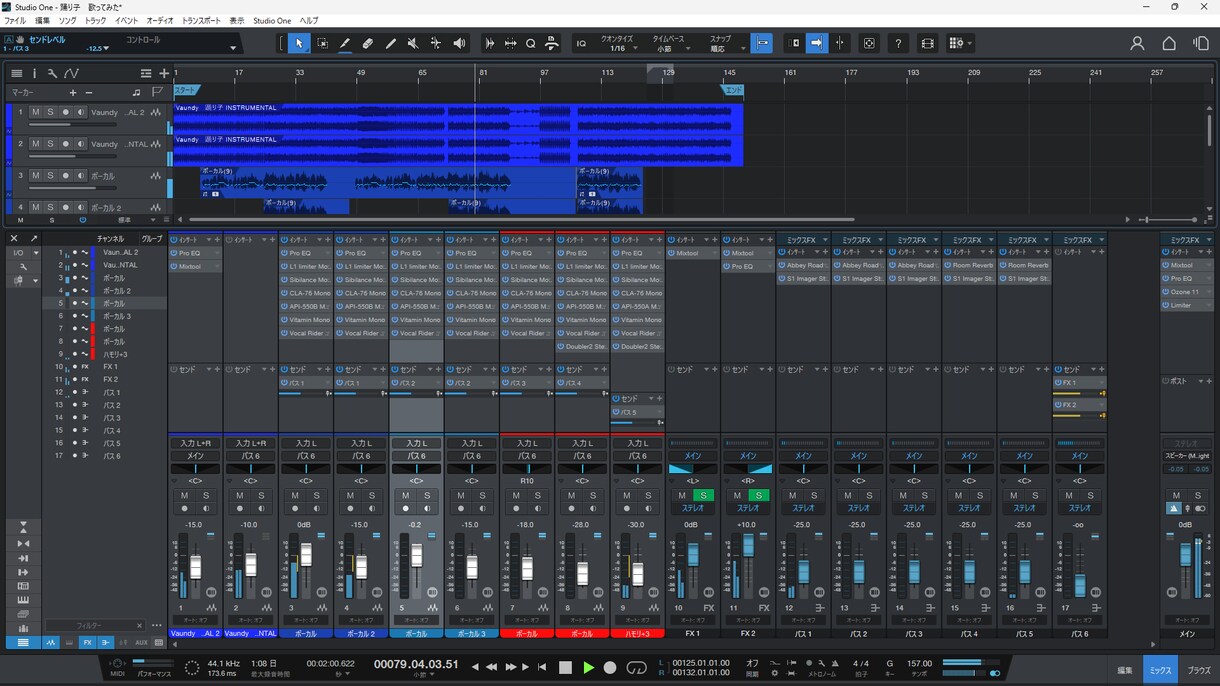The width and height of the screenshot is (1220, 686).
Task: Detach the mixer console with arrow icon
Action: click(33, 239)
